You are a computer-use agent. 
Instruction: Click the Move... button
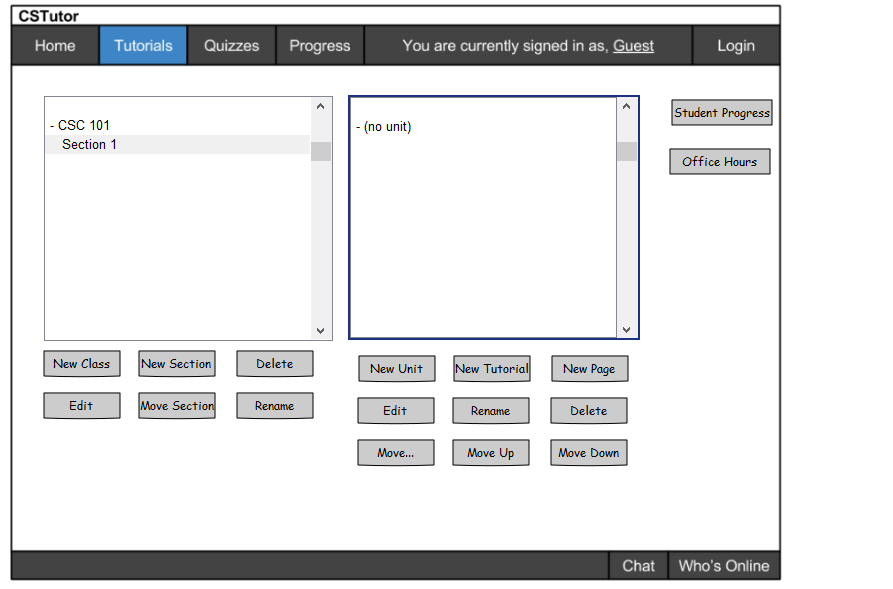pos(396,453)
